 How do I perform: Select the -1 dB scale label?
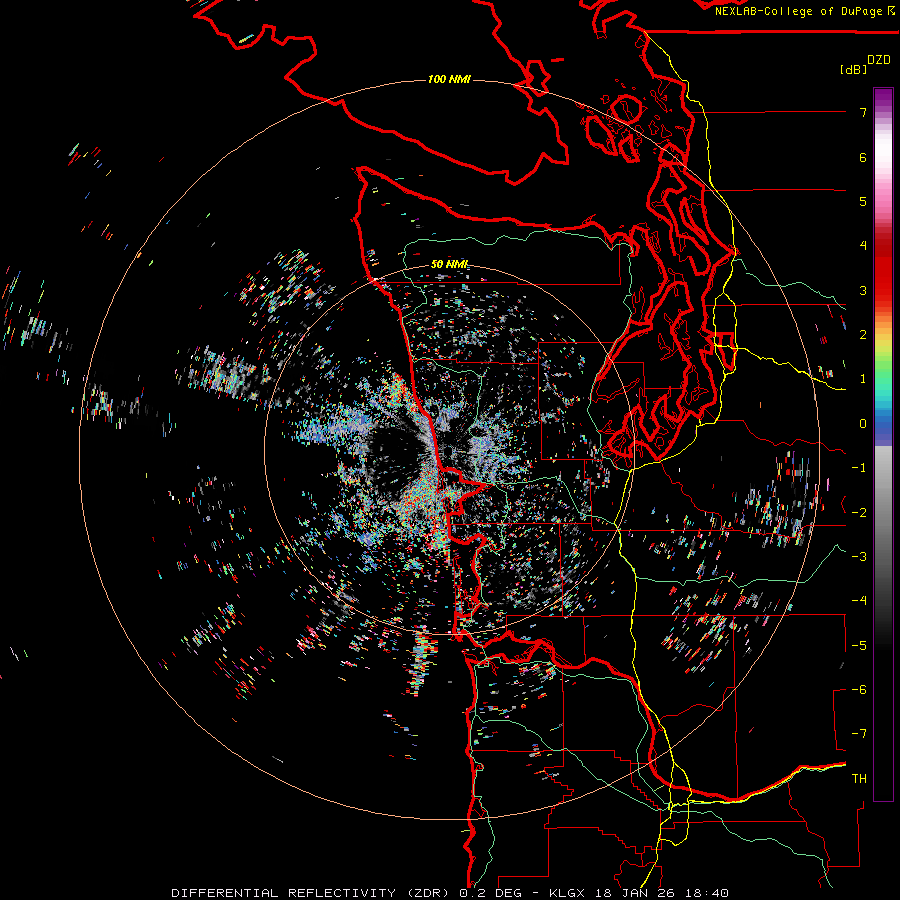point(859,468)
